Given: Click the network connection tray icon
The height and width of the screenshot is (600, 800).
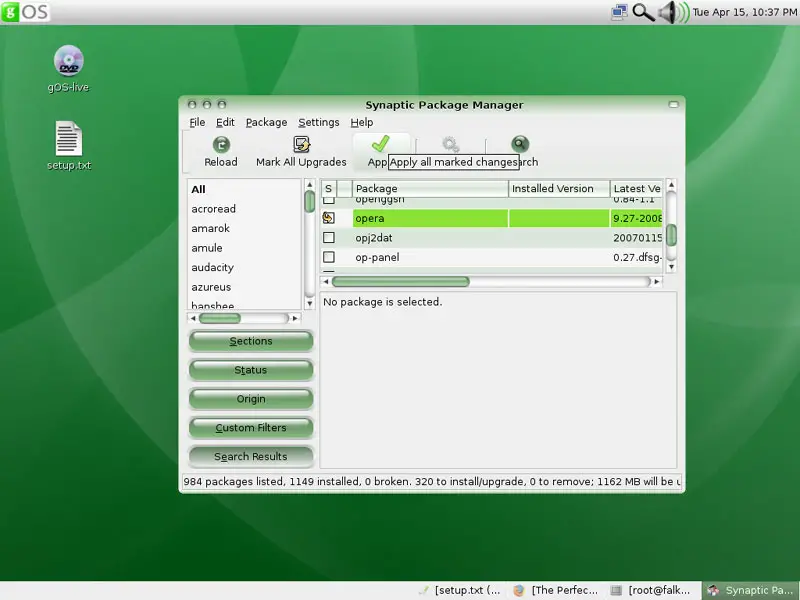Looking at the screenshot, I should (x=619, y=12).
